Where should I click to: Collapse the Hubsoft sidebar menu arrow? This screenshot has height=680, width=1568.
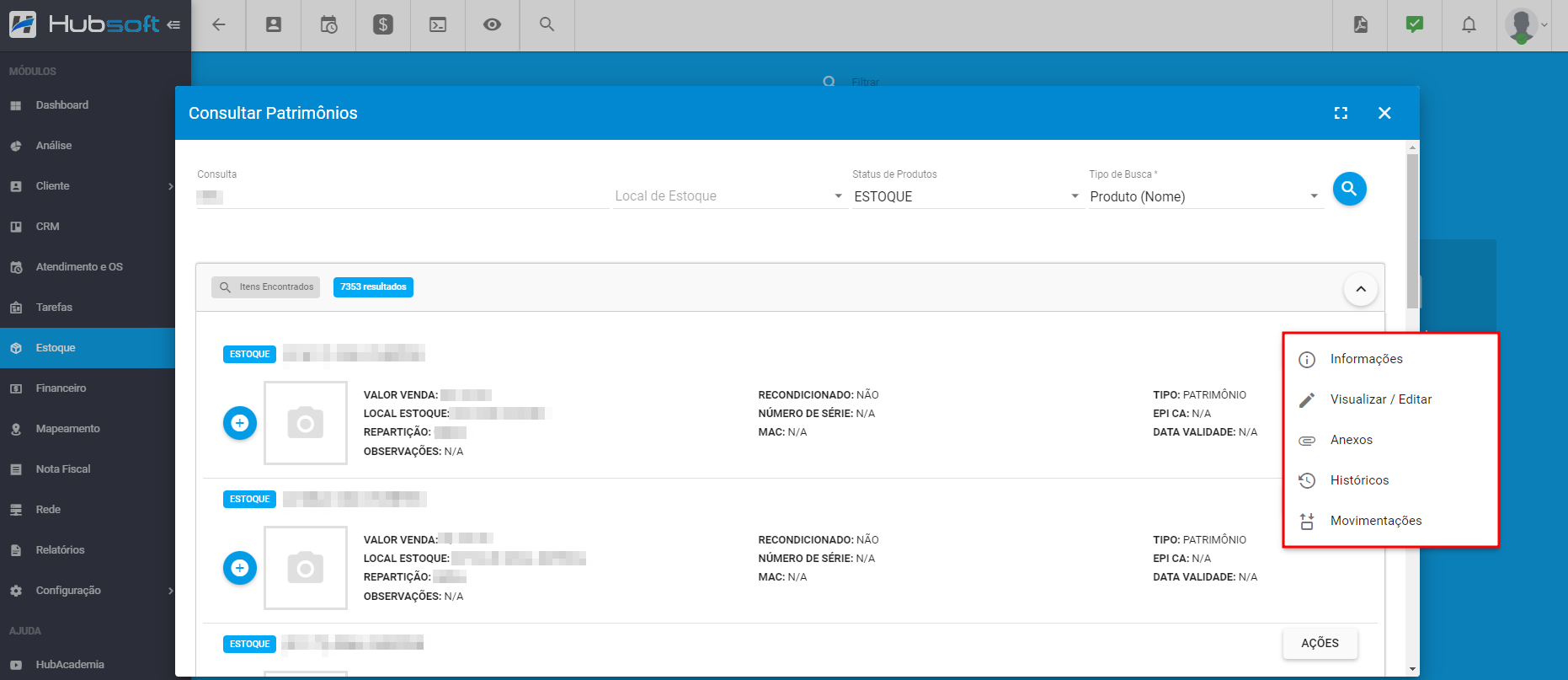click(x=173, y=24)
